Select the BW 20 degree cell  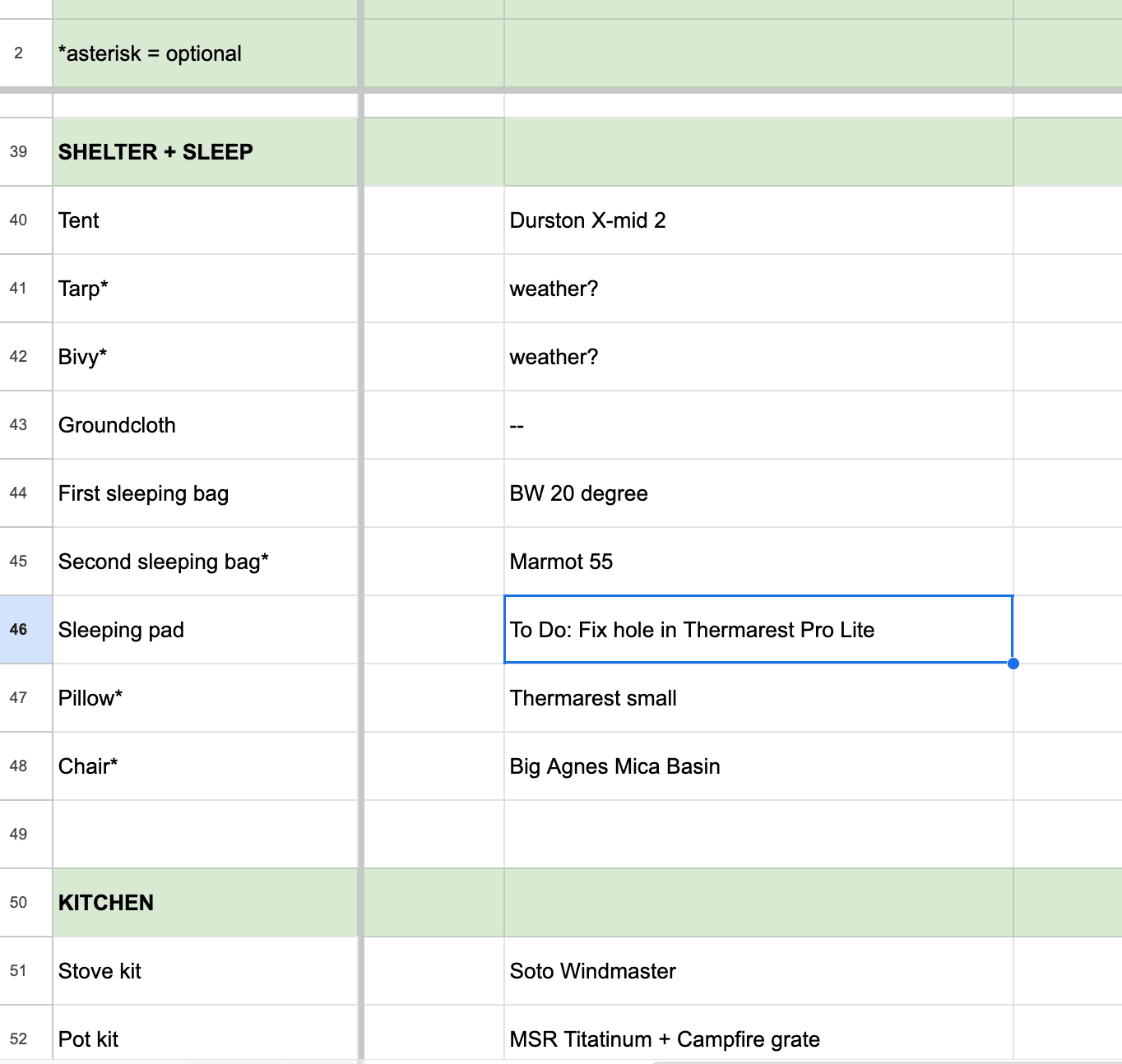pyautogui.click(x=758, y=493)
